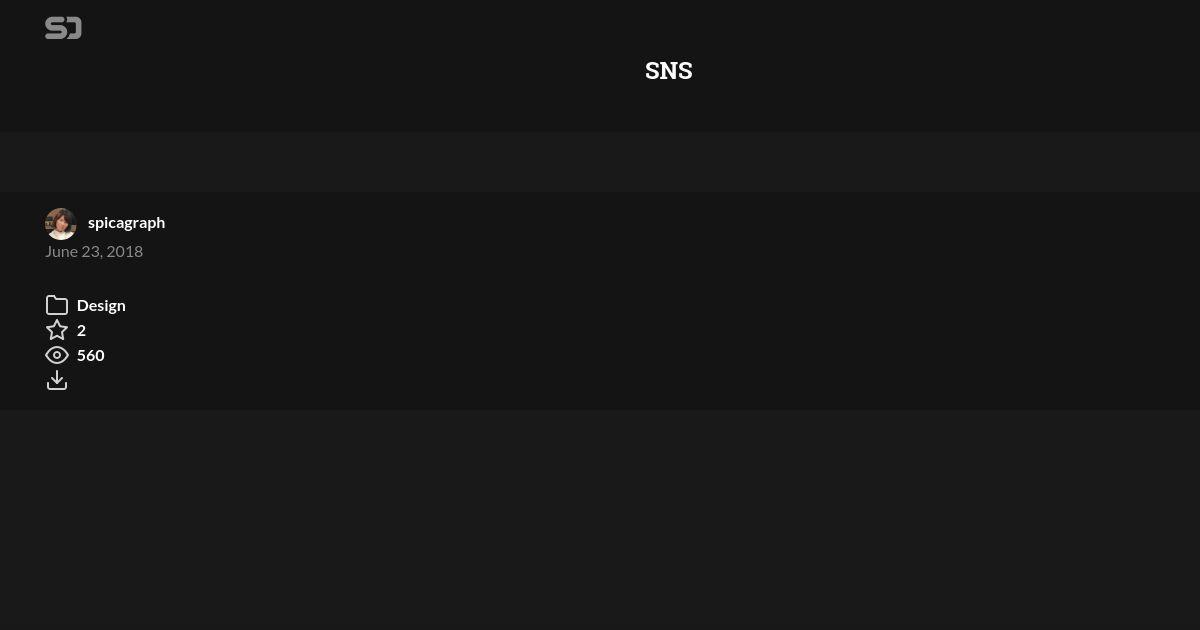1200x630 pixels.
Task: Click the SD site logo
Action: pyautogui.click(x=63, y=28)
